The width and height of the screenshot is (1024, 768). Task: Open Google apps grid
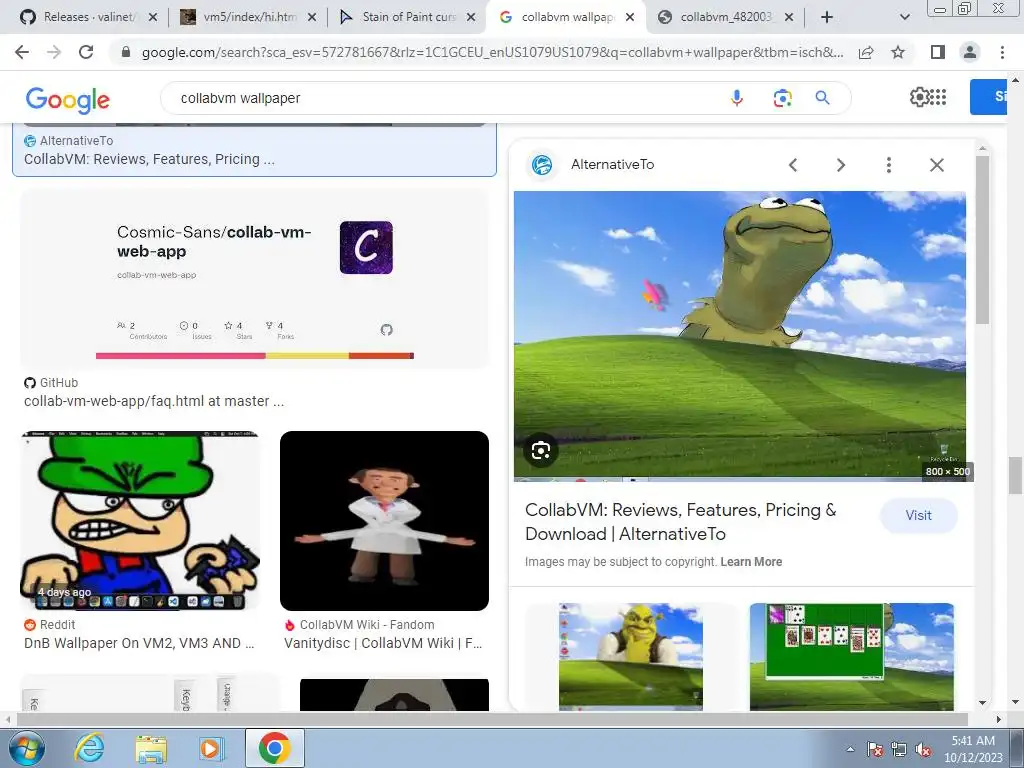[938, 97]
